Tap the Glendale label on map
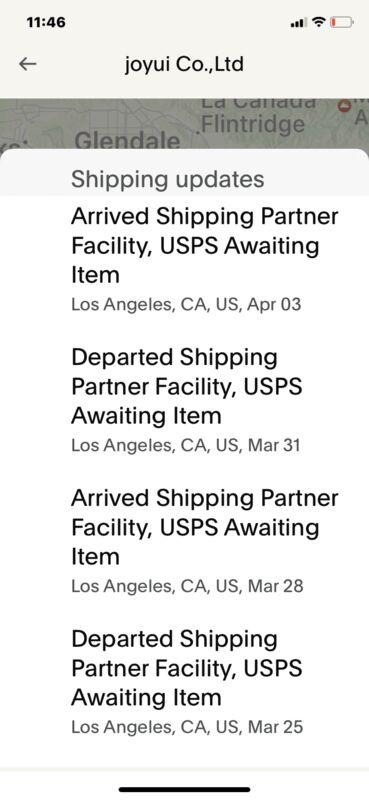Screen dimensions: 369x800 pos(127,140)
